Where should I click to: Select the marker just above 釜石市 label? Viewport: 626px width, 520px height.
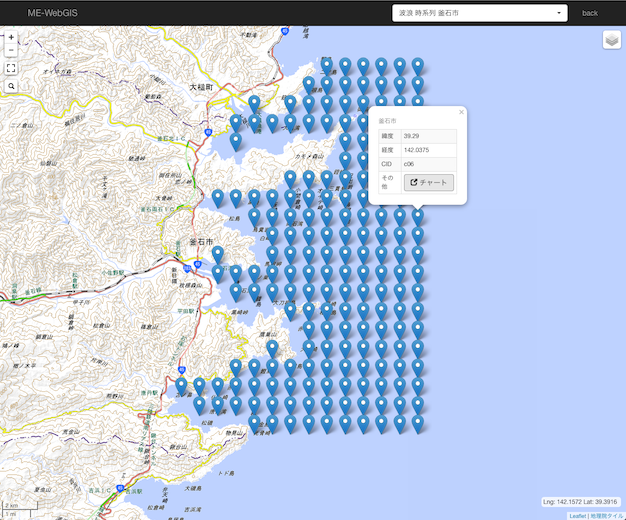pyautogui.click(x=218, y=199)
